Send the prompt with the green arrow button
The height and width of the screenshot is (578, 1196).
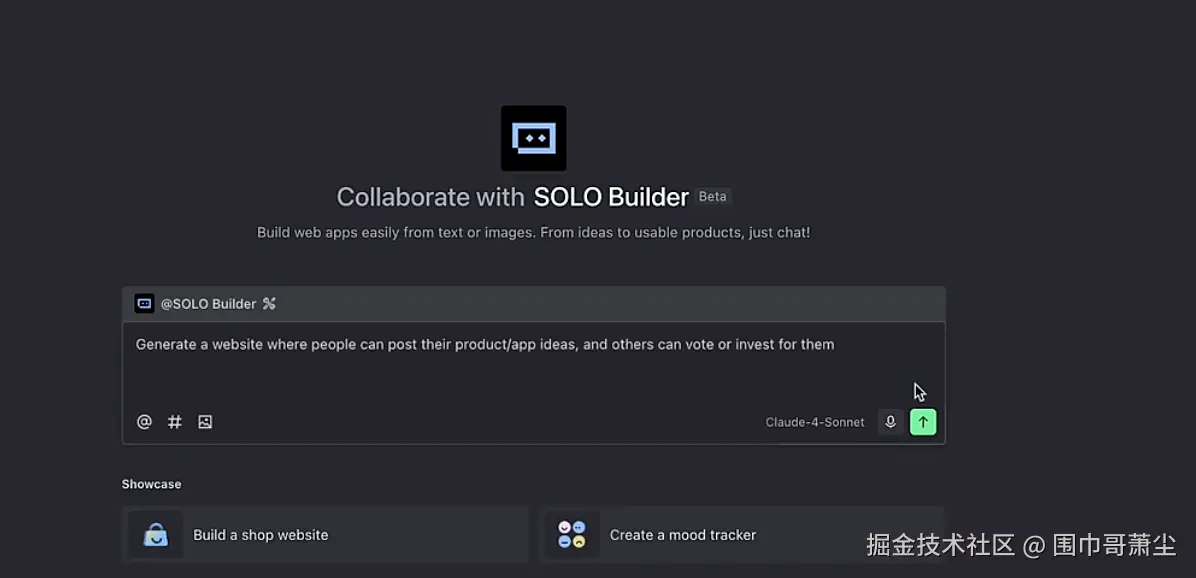(923, 422)
